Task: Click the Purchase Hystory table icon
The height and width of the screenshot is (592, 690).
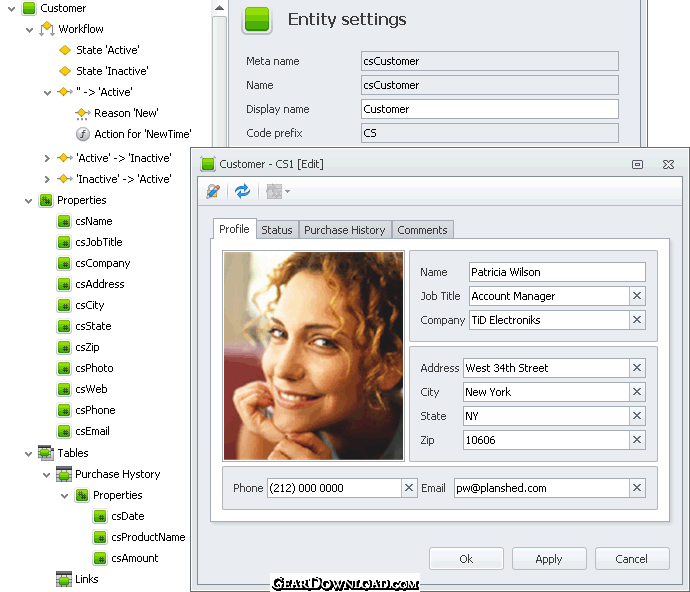Action: (64, 474)
